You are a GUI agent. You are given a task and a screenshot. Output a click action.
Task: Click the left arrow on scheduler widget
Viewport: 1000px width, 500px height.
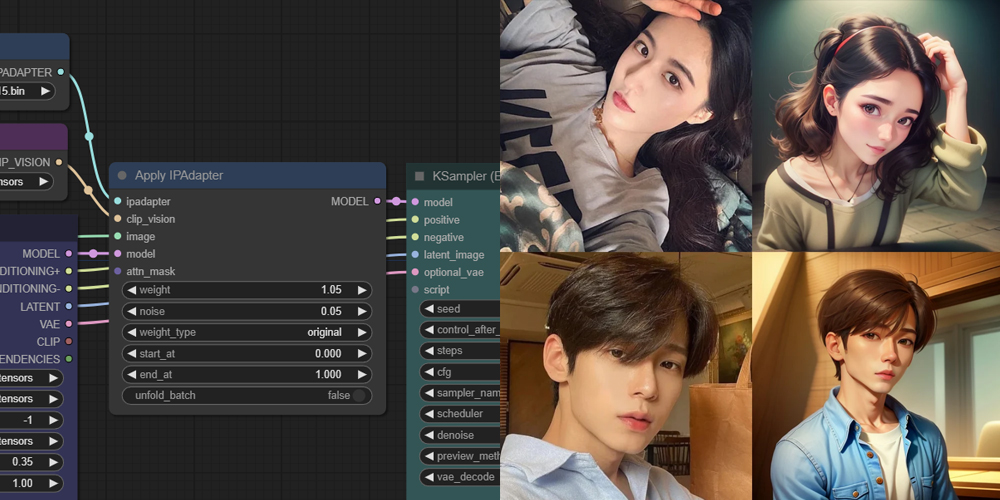[x=429, y=414]
